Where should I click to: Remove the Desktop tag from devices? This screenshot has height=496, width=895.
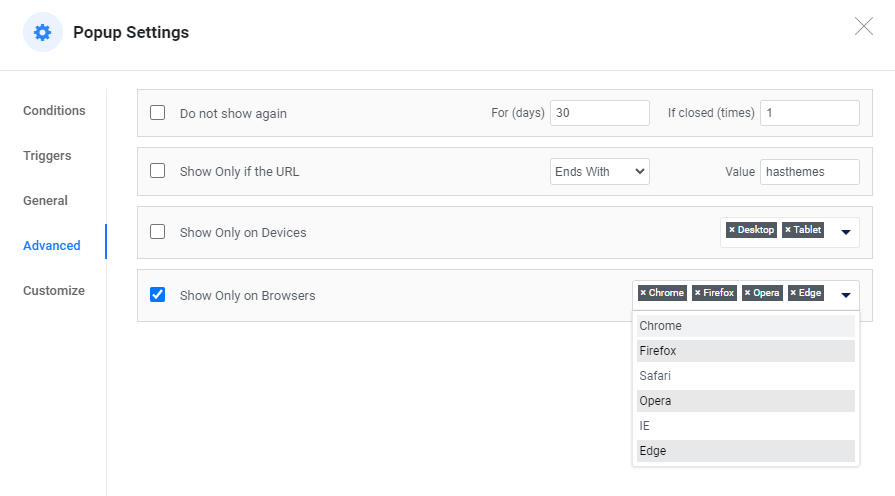pos(732,230)
